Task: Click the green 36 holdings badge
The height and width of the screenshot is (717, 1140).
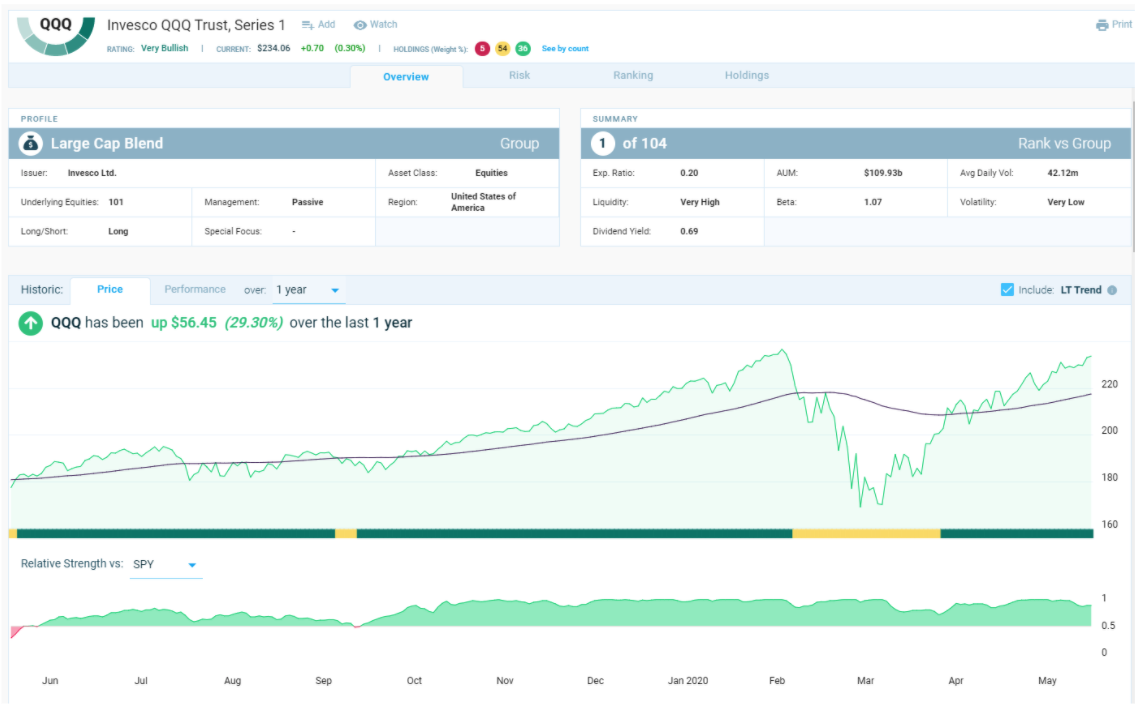Action: pyautogui.click(x=521, y=47)
